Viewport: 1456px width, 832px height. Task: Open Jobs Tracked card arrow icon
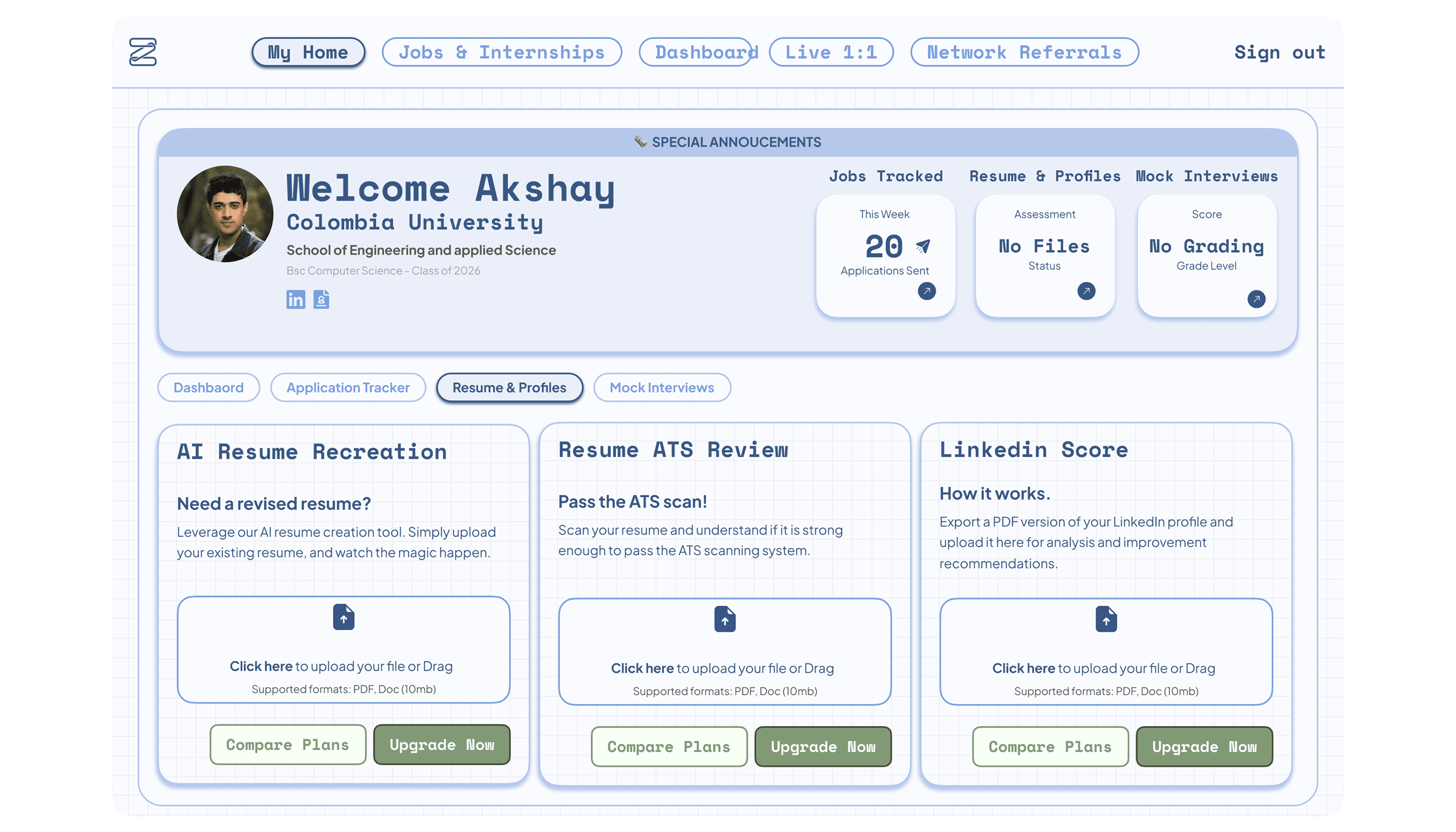(926, 291)
